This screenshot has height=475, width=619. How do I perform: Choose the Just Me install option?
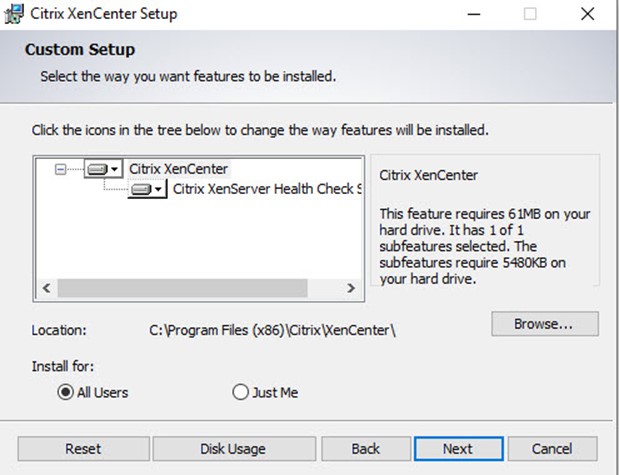point(265,392)
